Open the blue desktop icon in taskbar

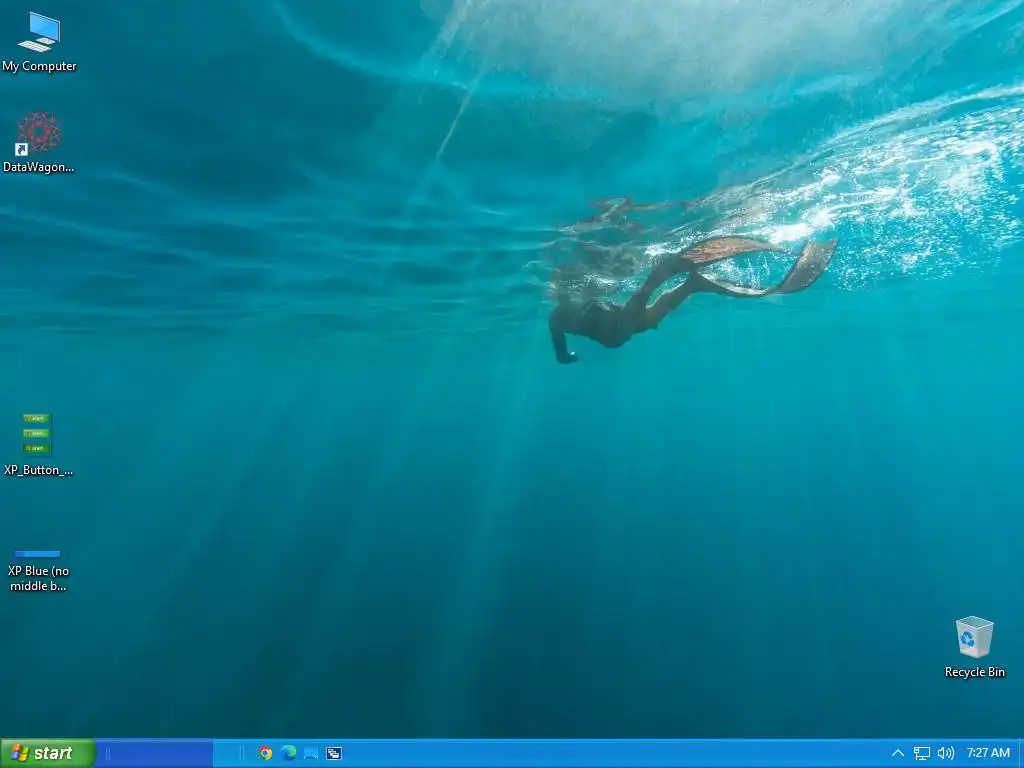pyautogui.click(x=311, y=753)
